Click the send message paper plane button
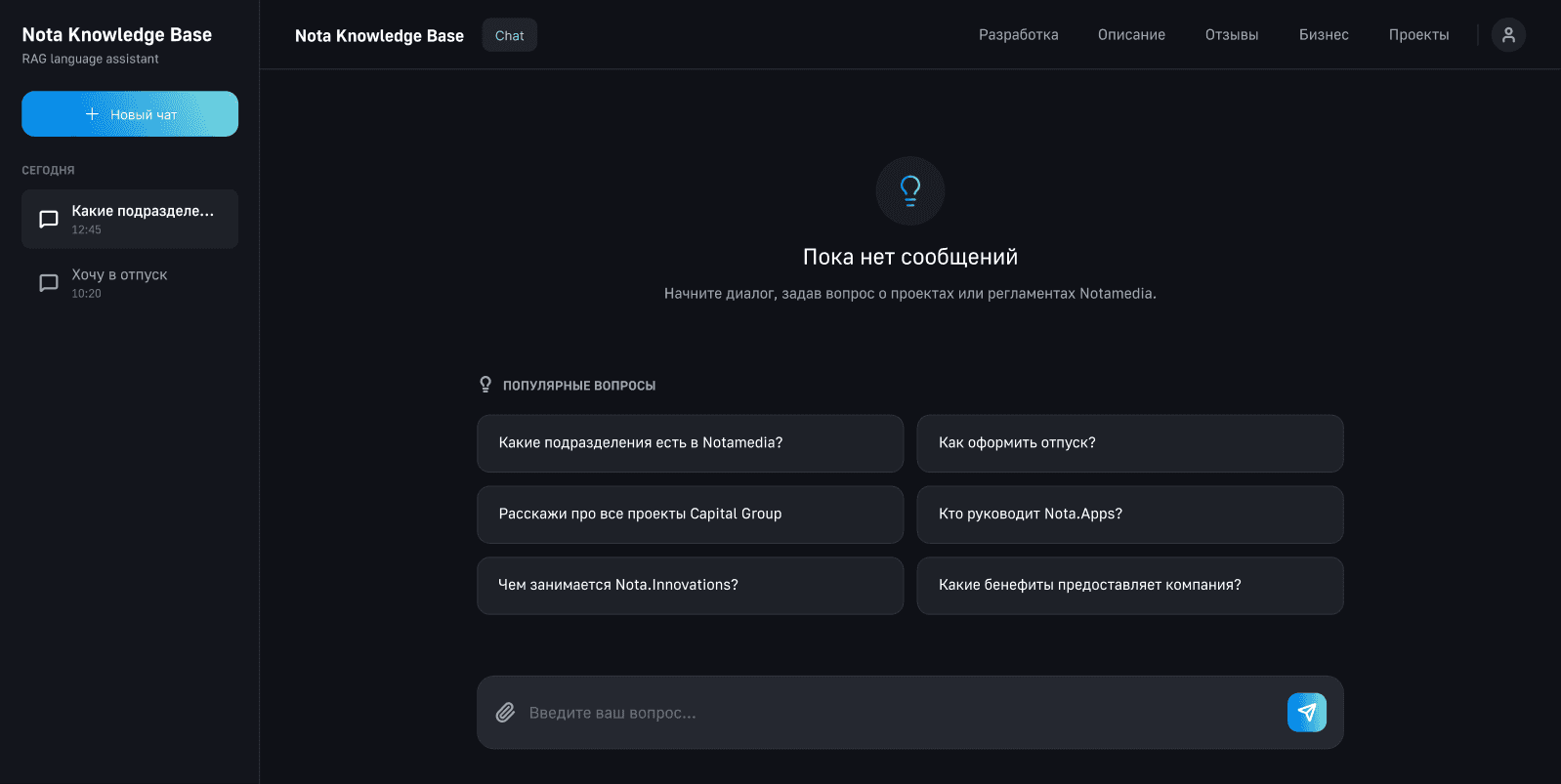Viewport: 1561px width, 784px height. point(1307,713)
